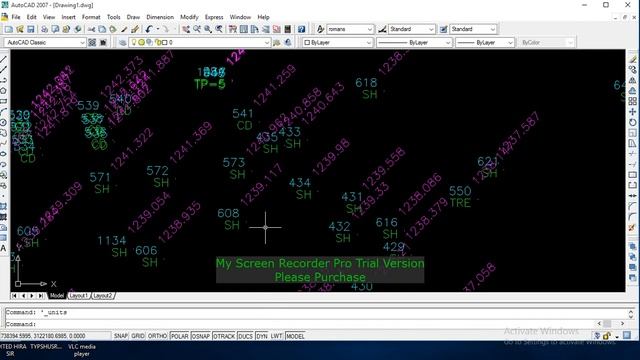The width and height of the screenshot is (640, 360).
Task: Select the Erase tool in Modify toolbar
Action: tap(632, 60)
